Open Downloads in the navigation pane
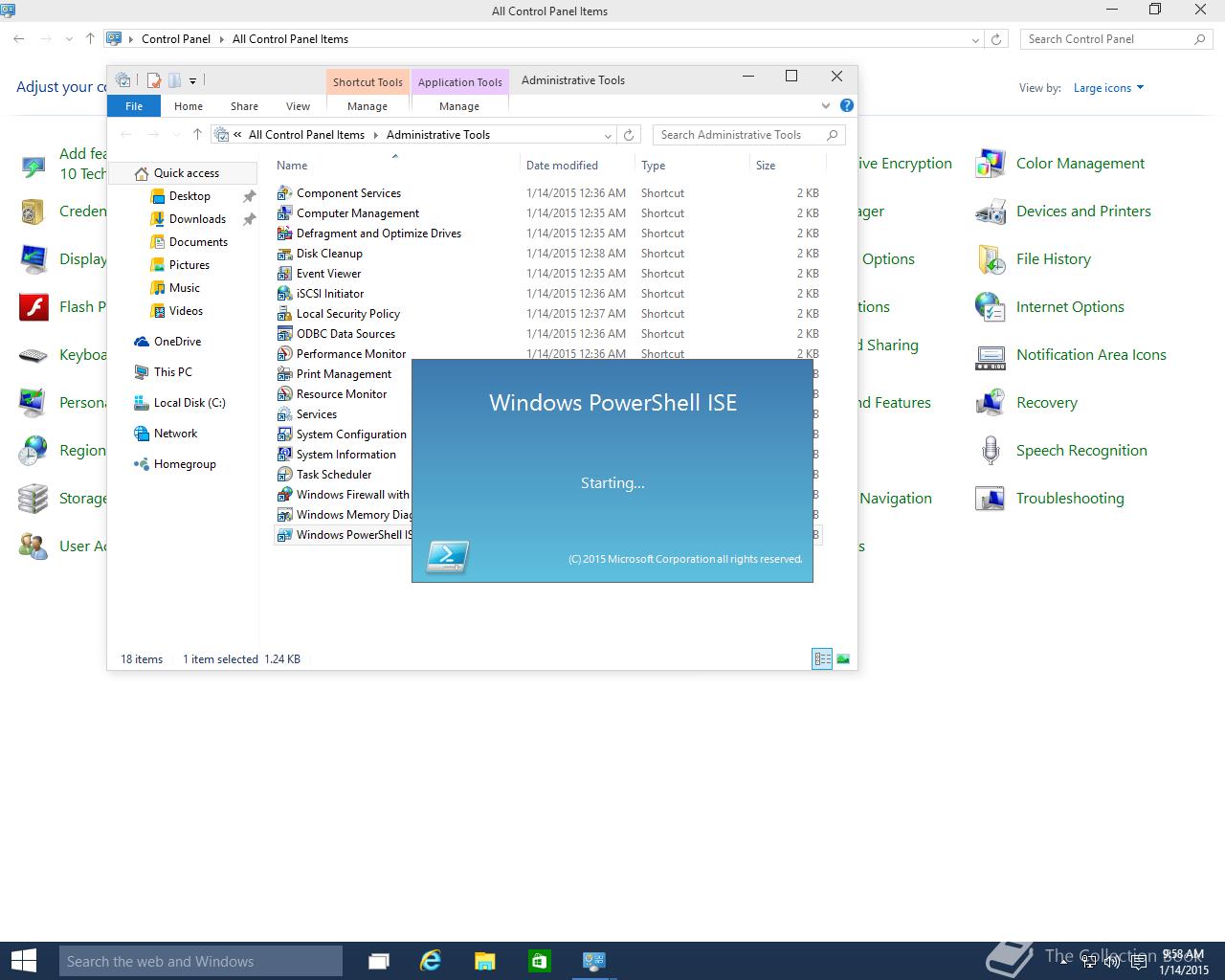 (197, 219)
